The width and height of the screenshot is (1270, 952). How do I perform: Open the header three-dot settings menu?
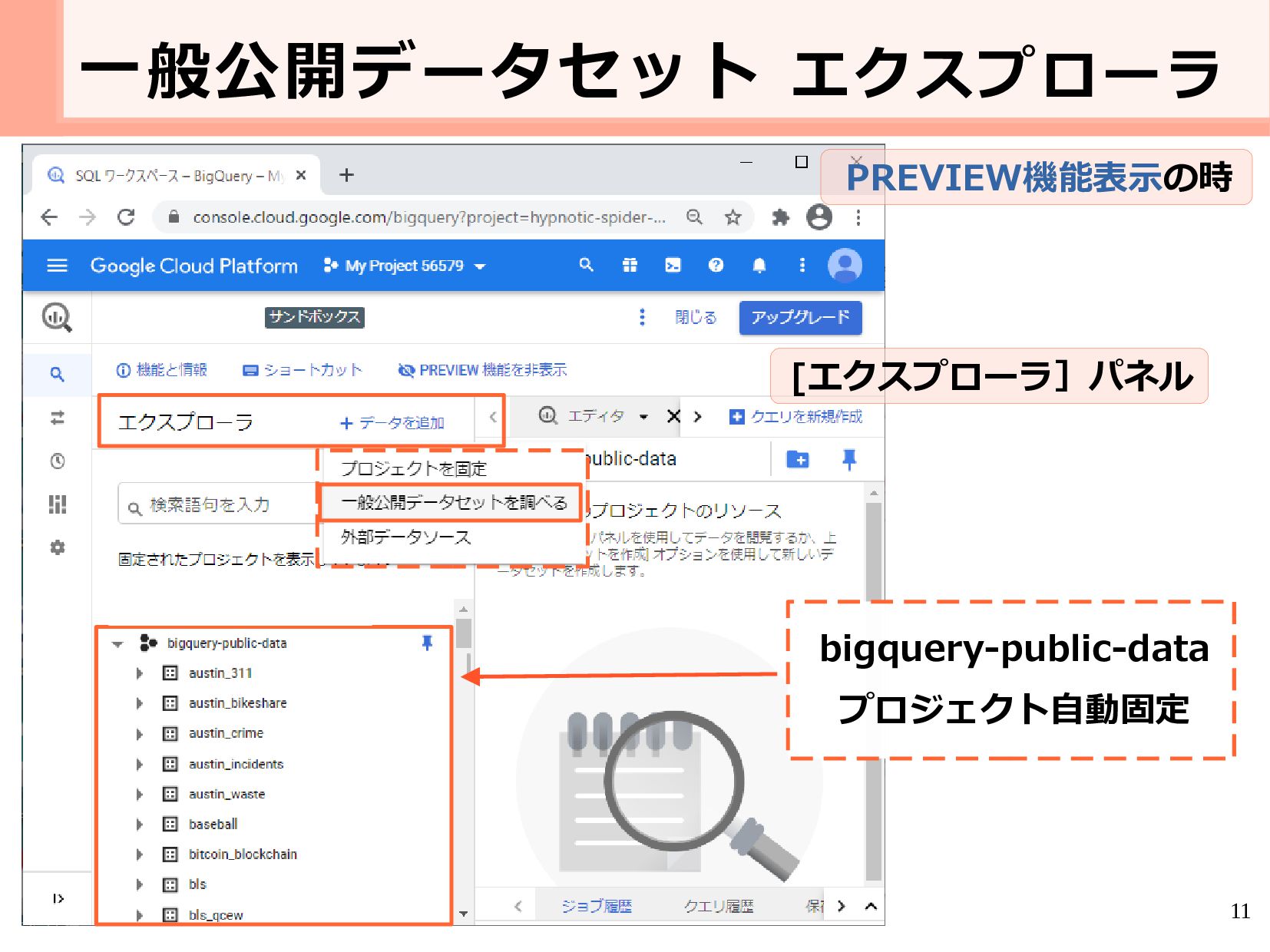[802, 265]
